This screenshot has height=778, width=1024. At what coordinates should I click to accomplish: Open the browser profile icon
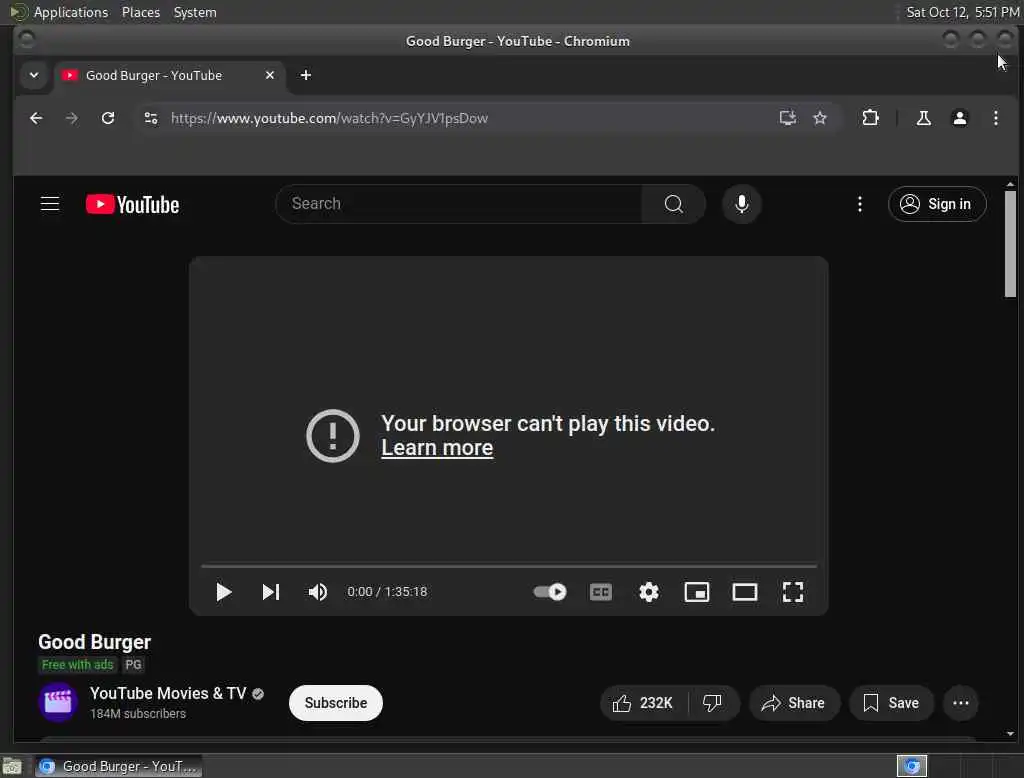959,118
